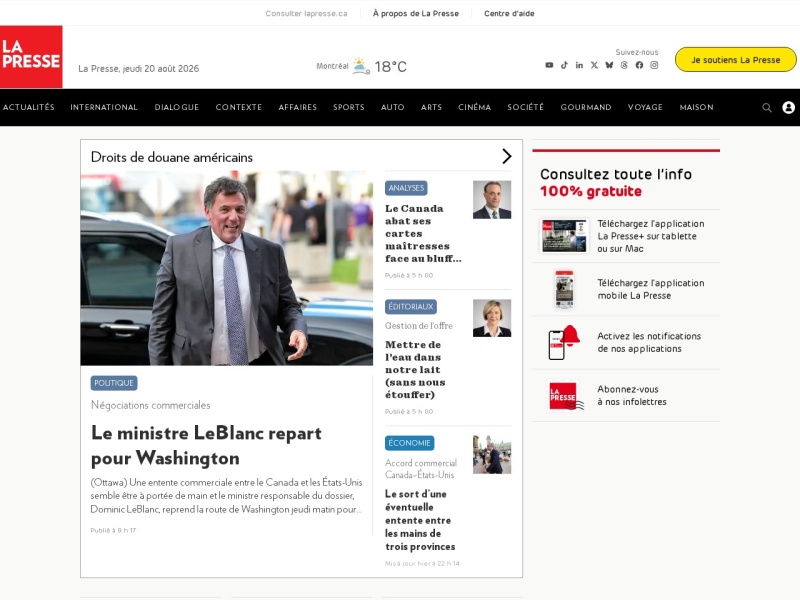Open La Presse Facebook icon
800x600 pixels.
(639, 65)
